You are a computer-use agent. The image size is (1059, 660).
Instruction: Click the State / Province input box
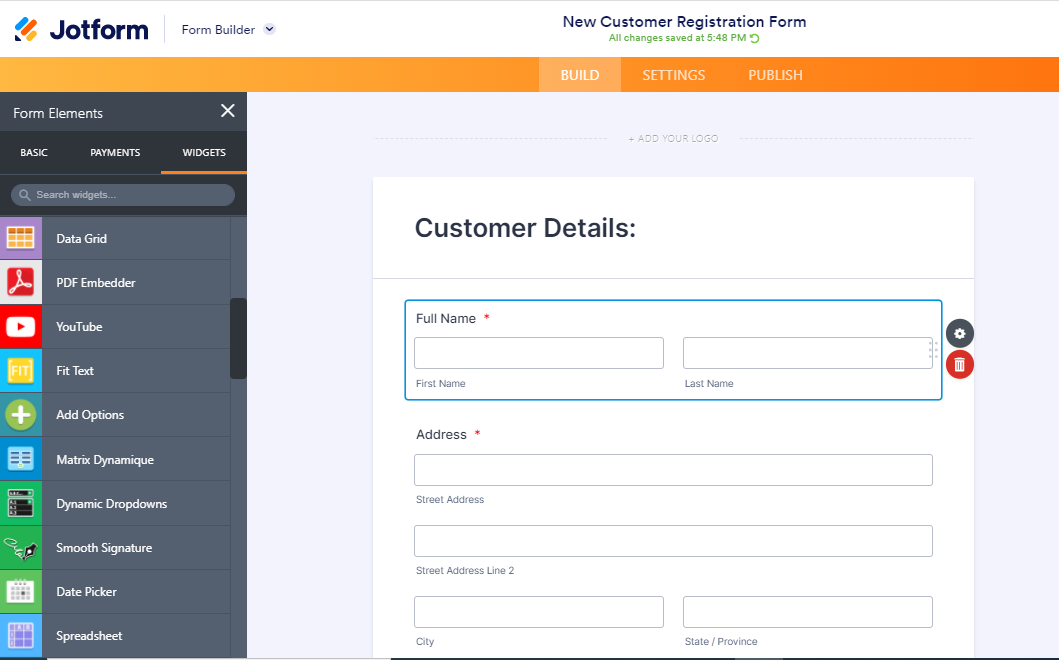[808, 611]
